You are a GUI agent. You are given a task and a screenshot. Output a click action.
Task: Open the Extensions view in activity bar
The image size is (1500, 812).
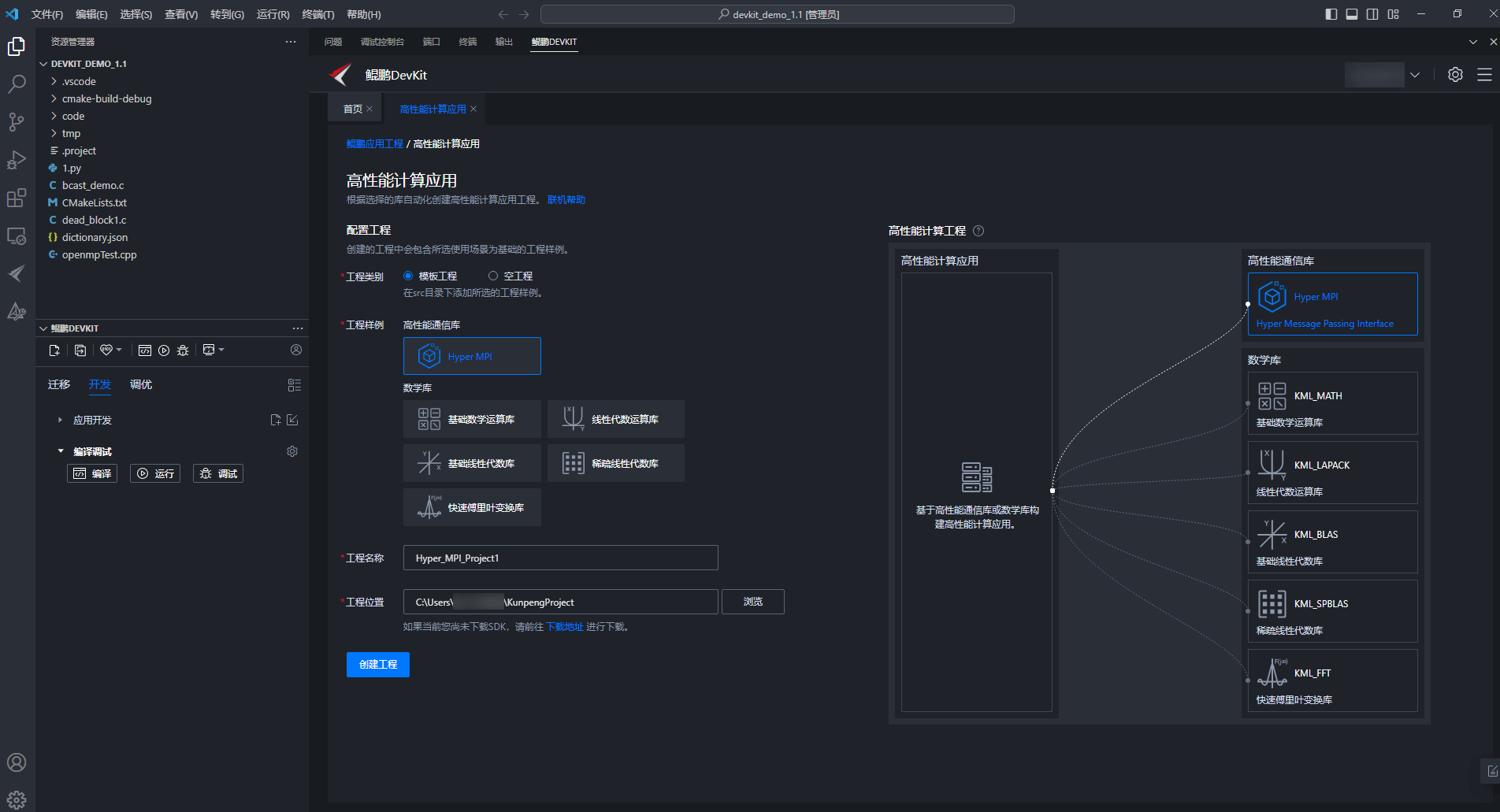[17, 198]
